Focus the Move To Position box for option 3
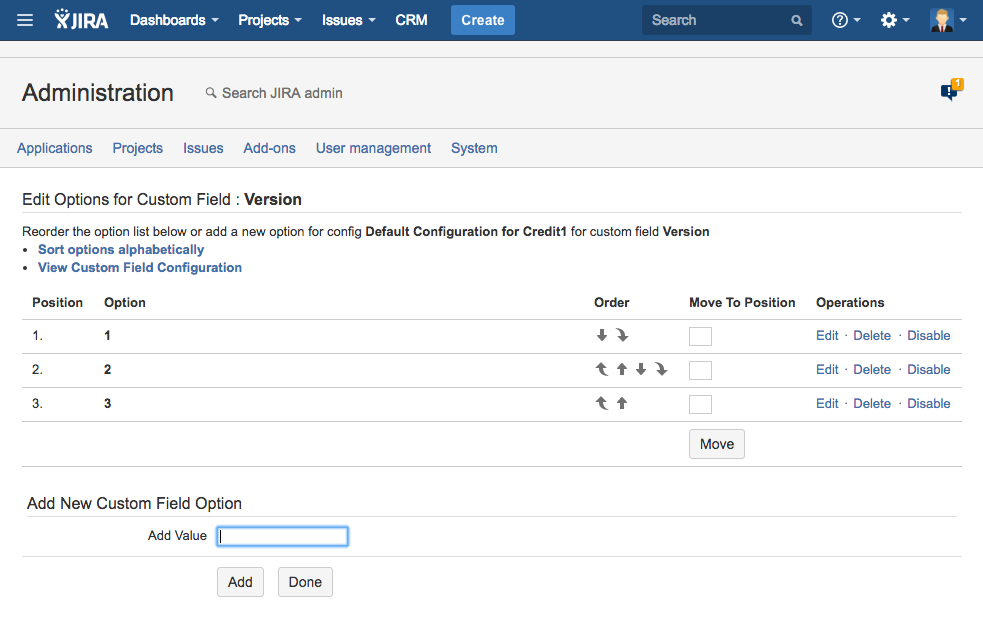 (700, 404)
